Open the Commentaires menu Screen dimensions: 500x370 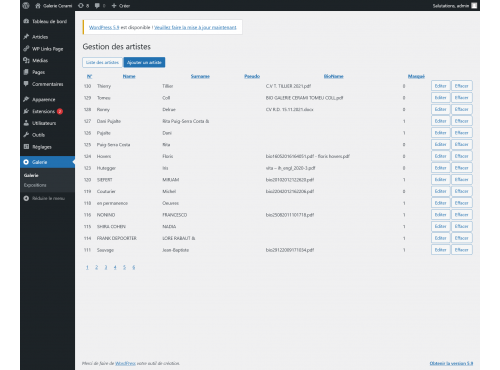click(x=43, y=84)
